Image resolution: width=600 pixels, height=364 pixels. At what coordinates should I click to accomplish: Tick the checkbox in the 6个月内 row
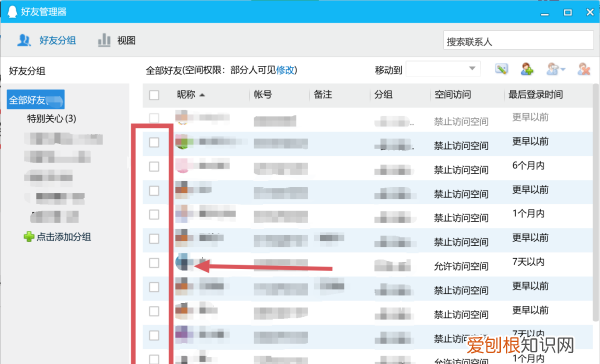pyautogui.click(x=154, y=166)
